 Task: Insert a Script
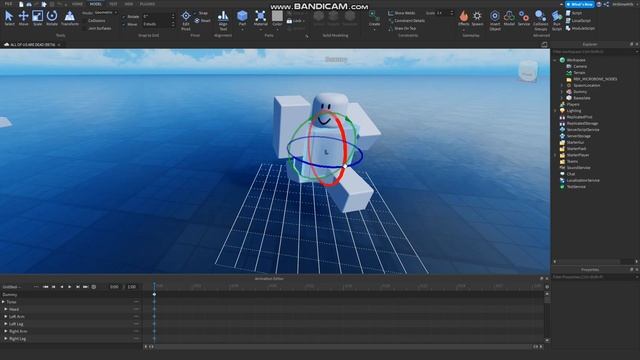(574, 13)
